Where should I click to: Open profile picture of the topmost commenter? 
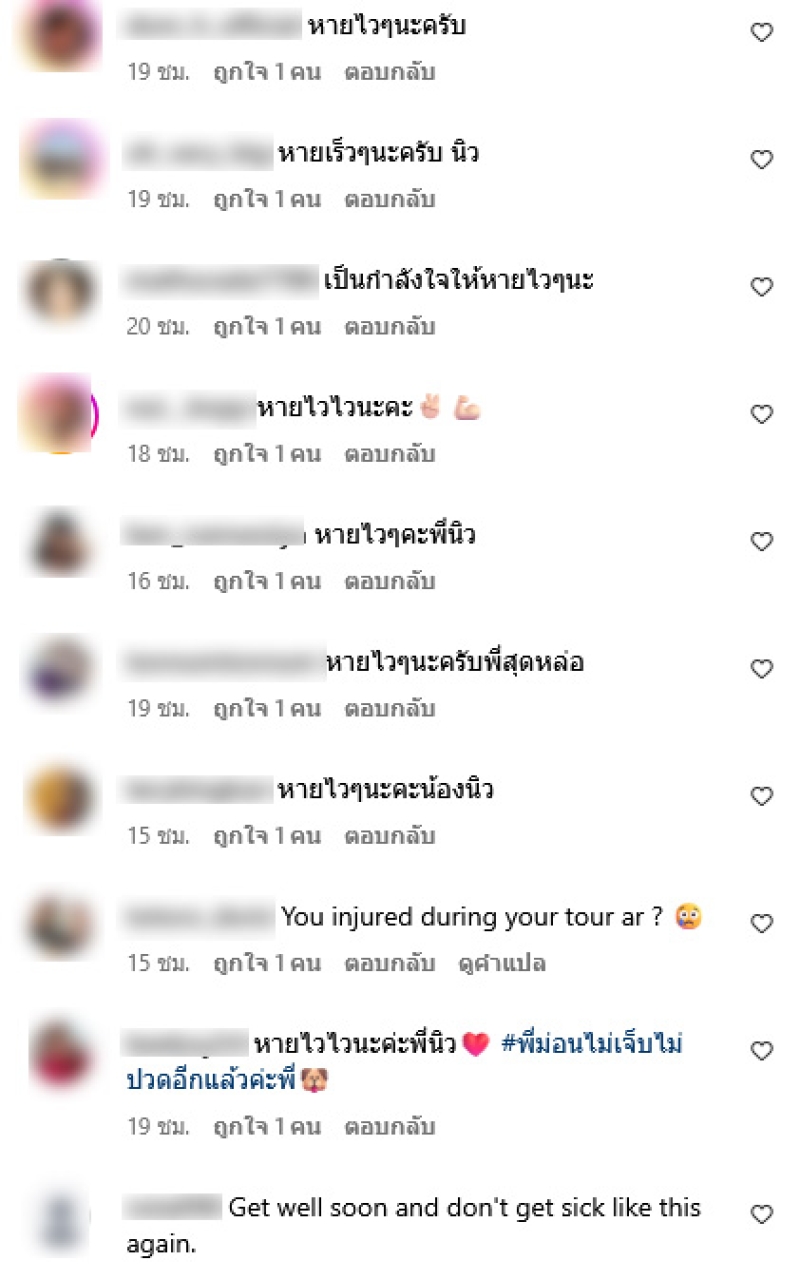tap(61, 33)
